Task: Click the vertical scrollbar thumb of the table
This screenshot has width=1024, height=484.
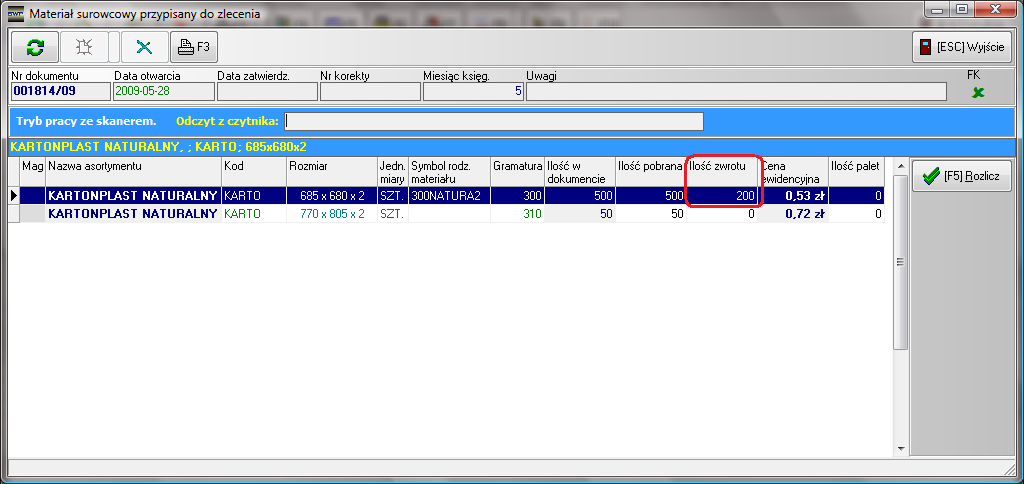Action: click(900, 262)
